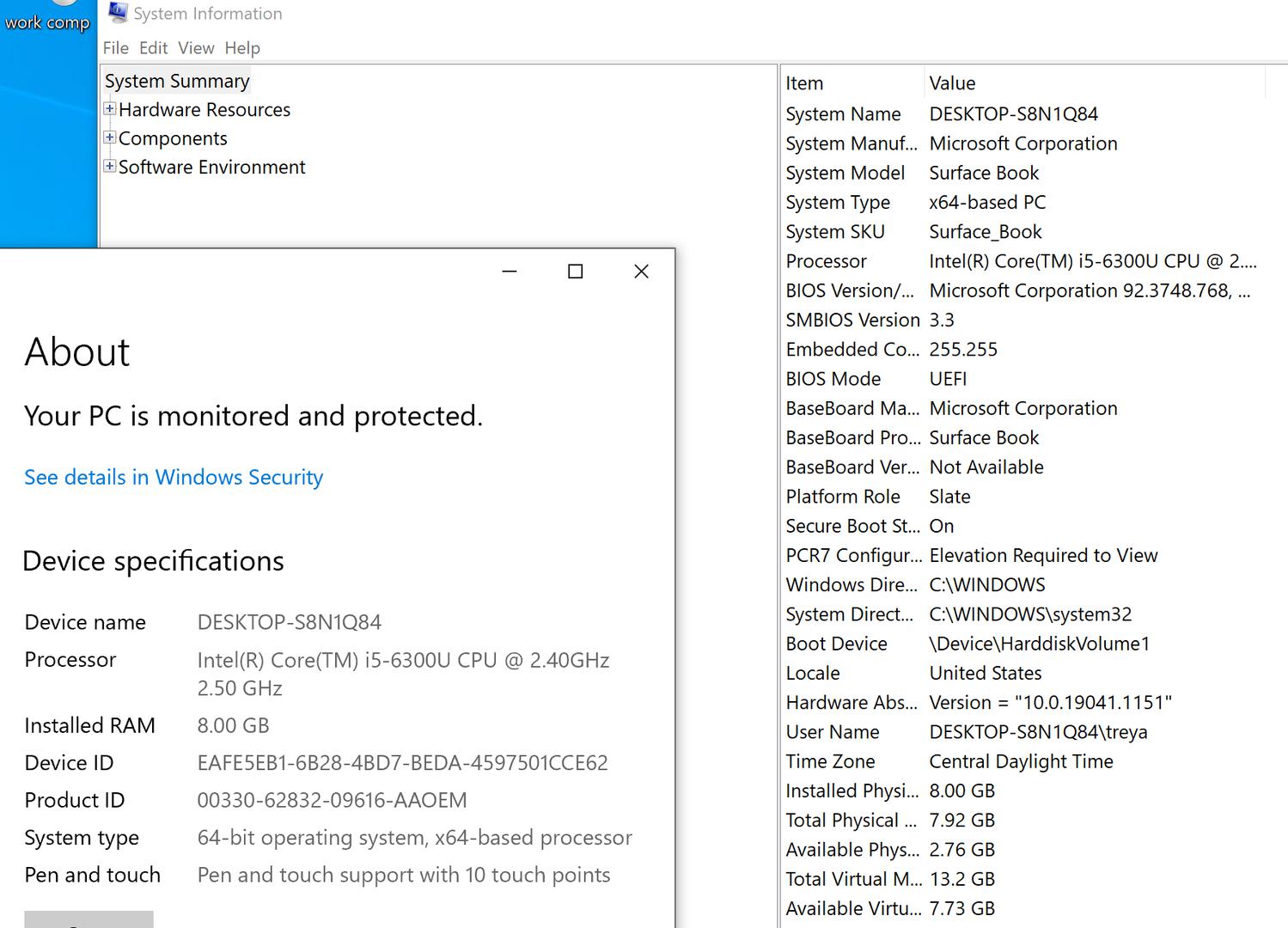
Task: Click the System Information title bar icon
Action: (x=118, y=13)
